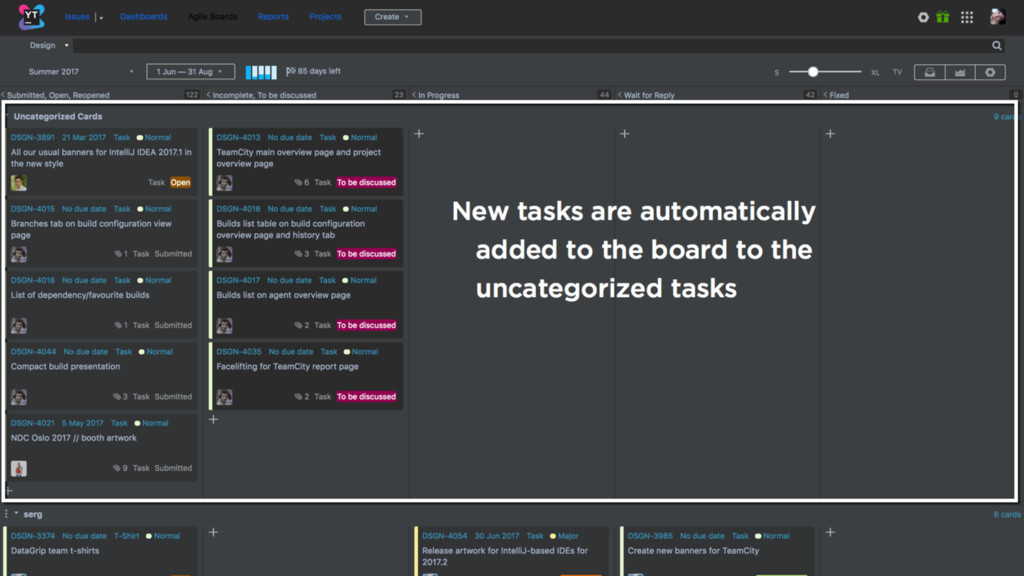
Task: Click '21 Mar 2017' date on DSGN-3891
Action: [84, 138]
